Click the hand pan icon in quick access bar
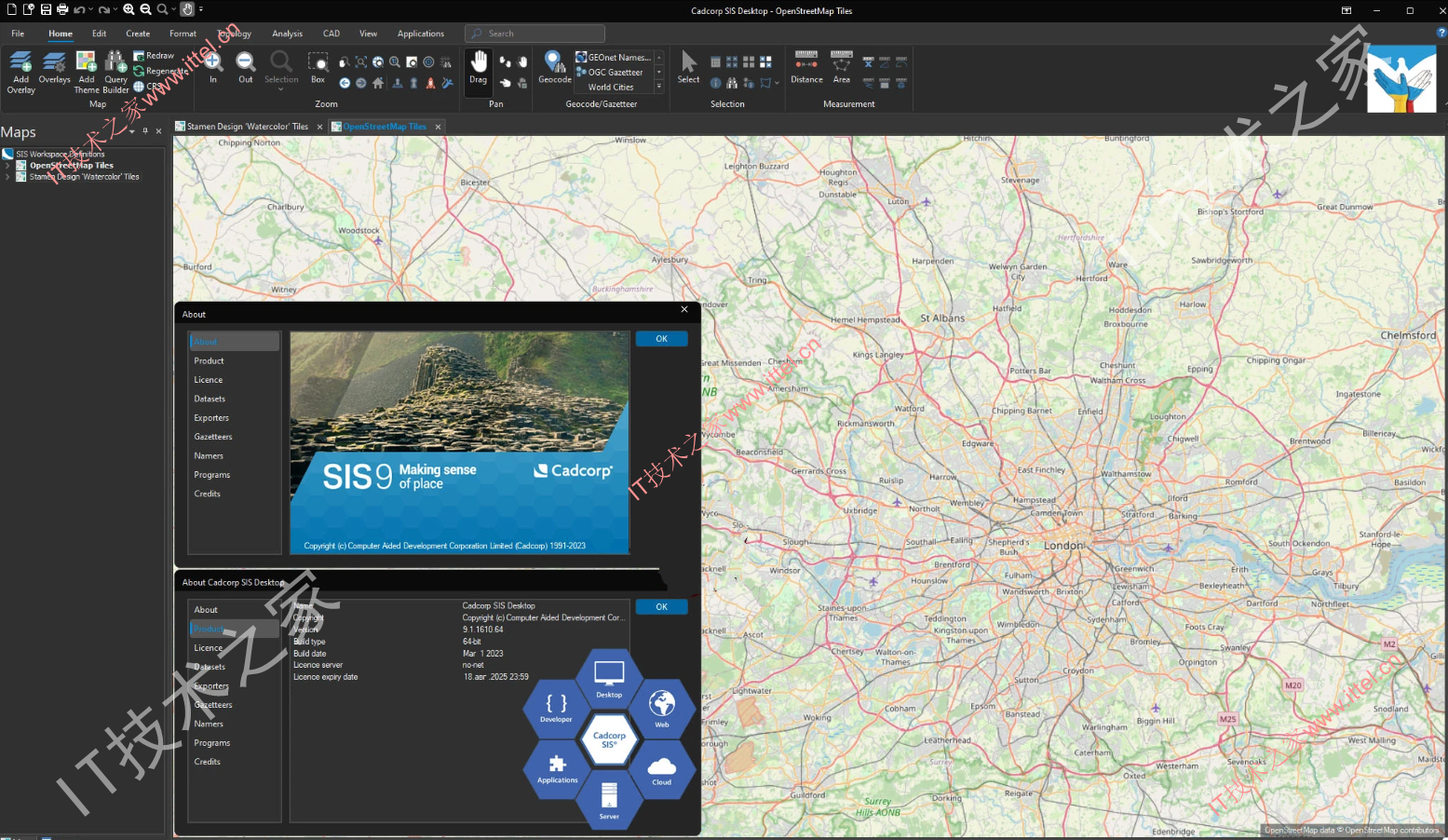1448x840 pixels. [x=186, y=9]
